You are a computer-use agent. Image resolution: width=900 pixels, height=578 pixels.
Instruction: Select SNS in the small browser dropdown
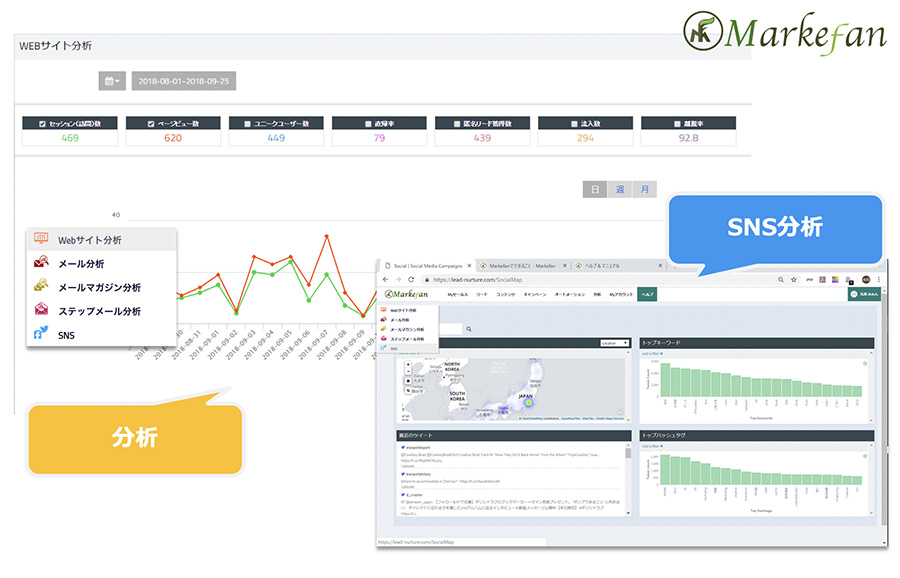(x=408, y=348)
